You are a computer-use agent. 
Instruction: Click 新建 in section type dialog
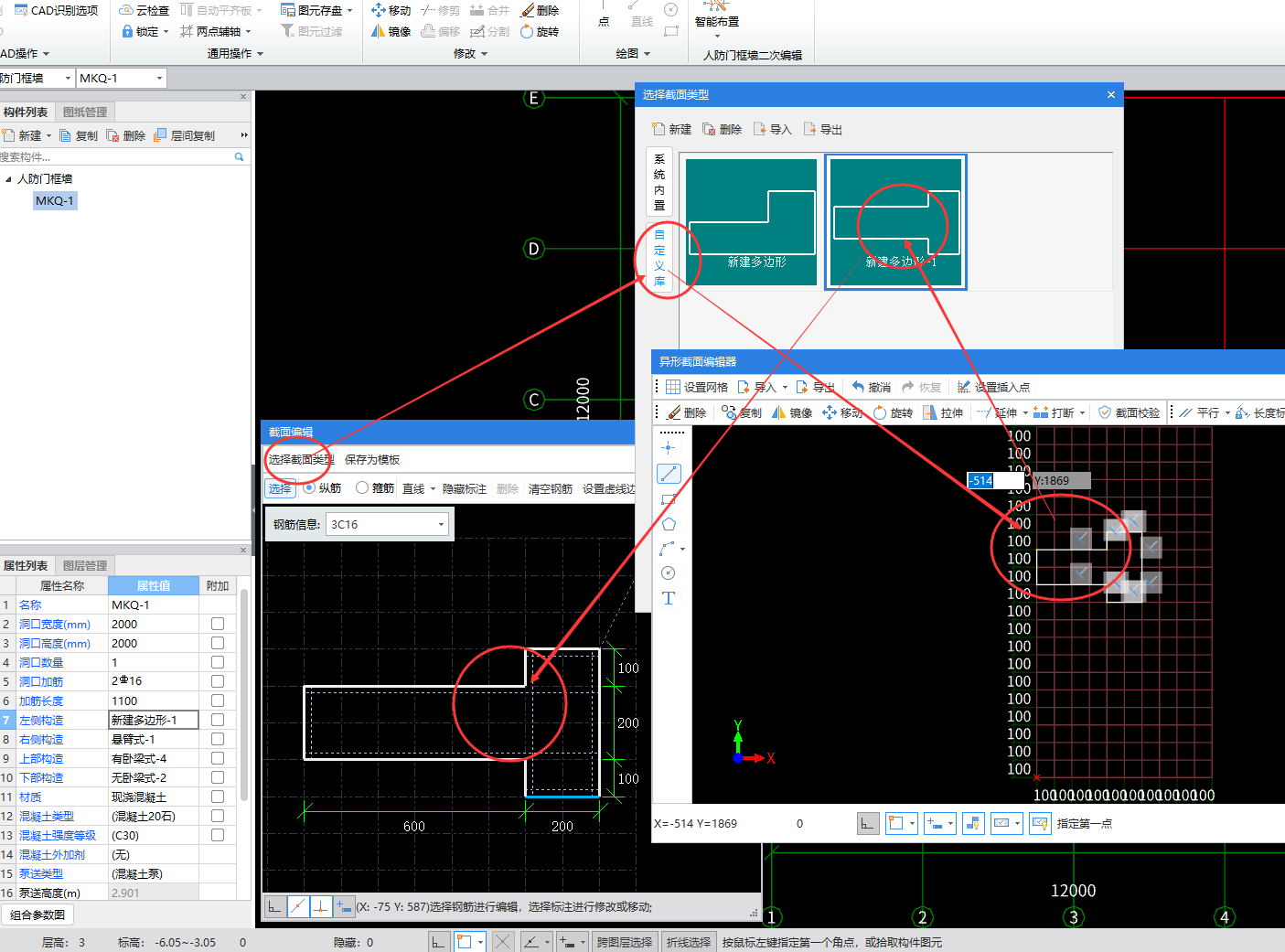point(671,129)
